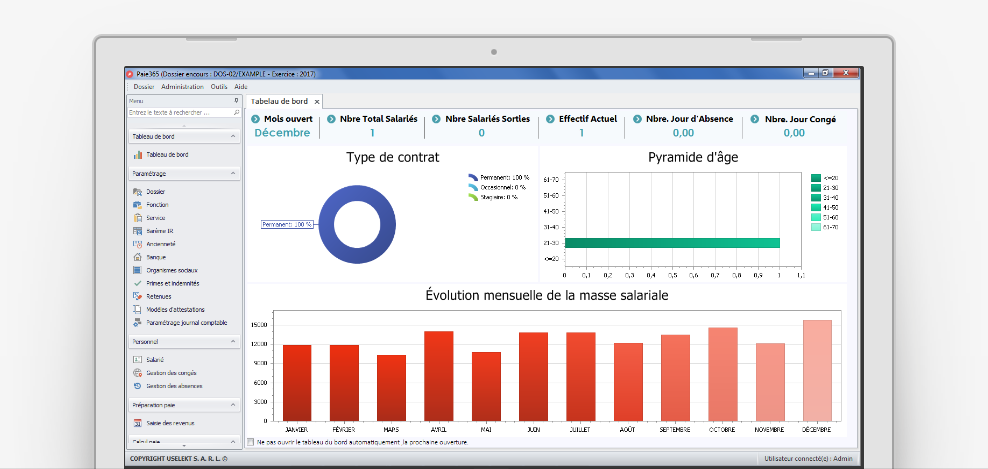The width and height of the screenshot is (988, 469).
Task: Tick the 'Ne pas ouvrir le tableau du bord' checkbox
Action: 251,443
